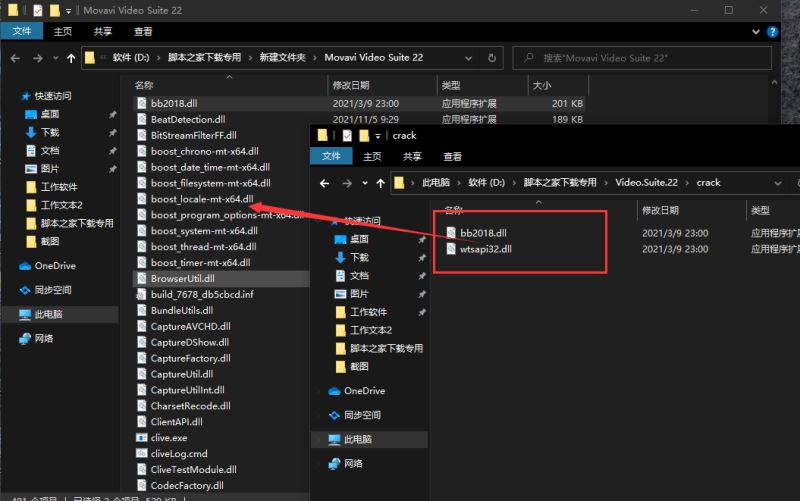Open 文件 menu in crack window

pyautogui.click(x=331, y=156)
